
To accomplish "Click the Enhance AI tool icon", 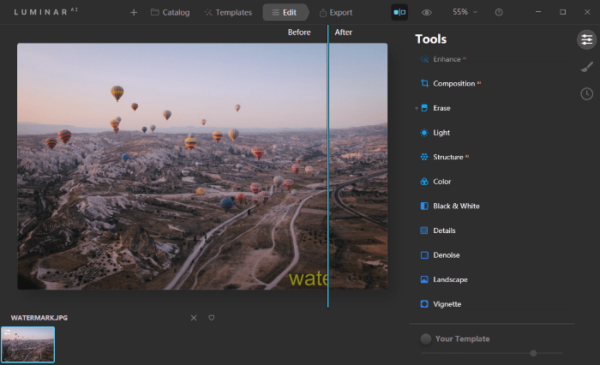I will pyautogui.click(x=424, y=59).
